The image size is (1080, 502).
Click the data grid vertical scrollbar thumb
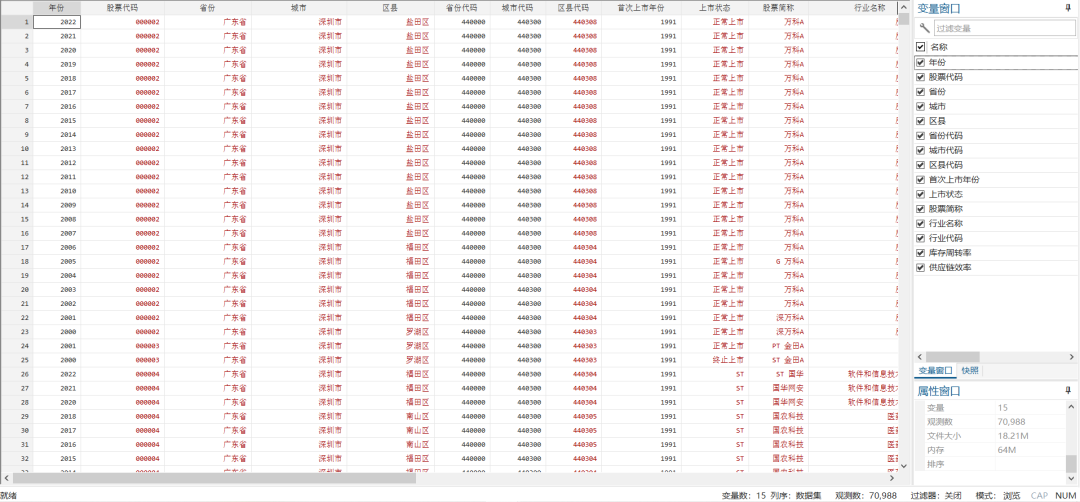point(904,19)
